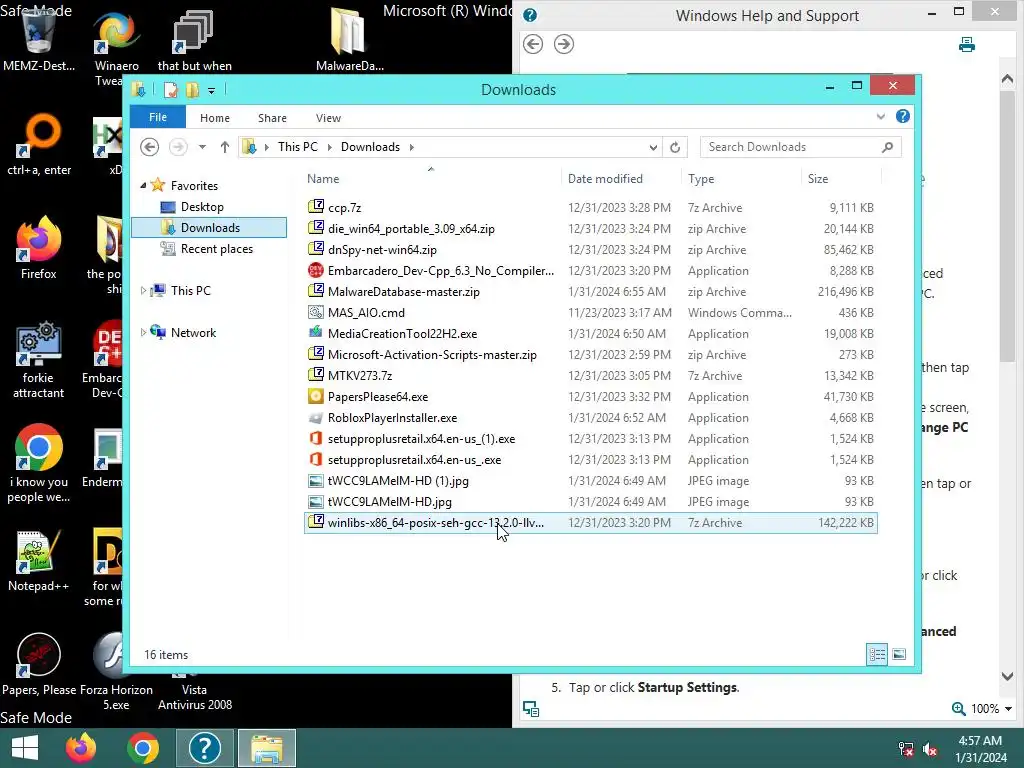Select the MalwareDa... folder on desktop

pos(349,38)
